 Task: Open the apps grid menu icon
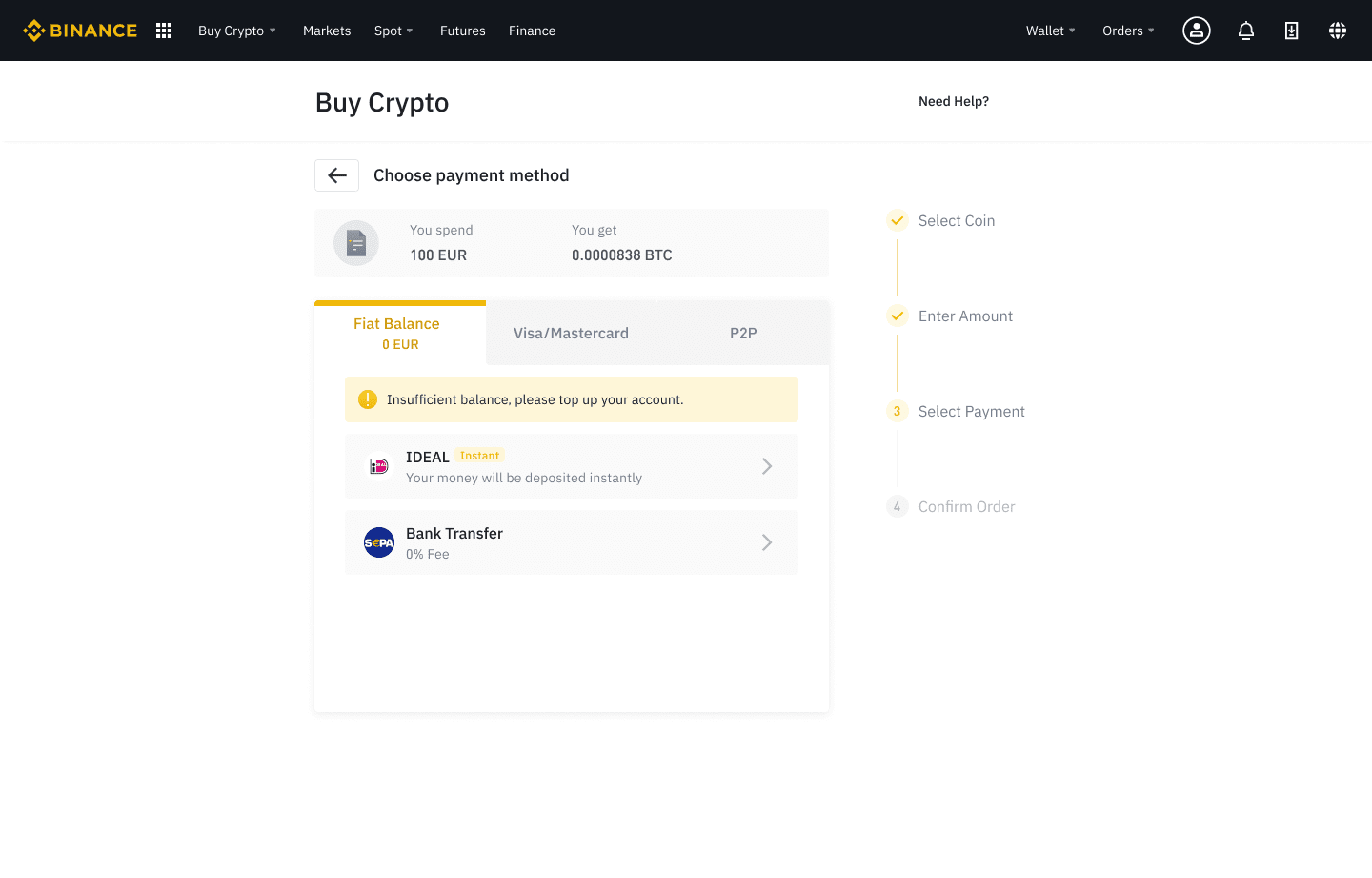tap(164, 31)
